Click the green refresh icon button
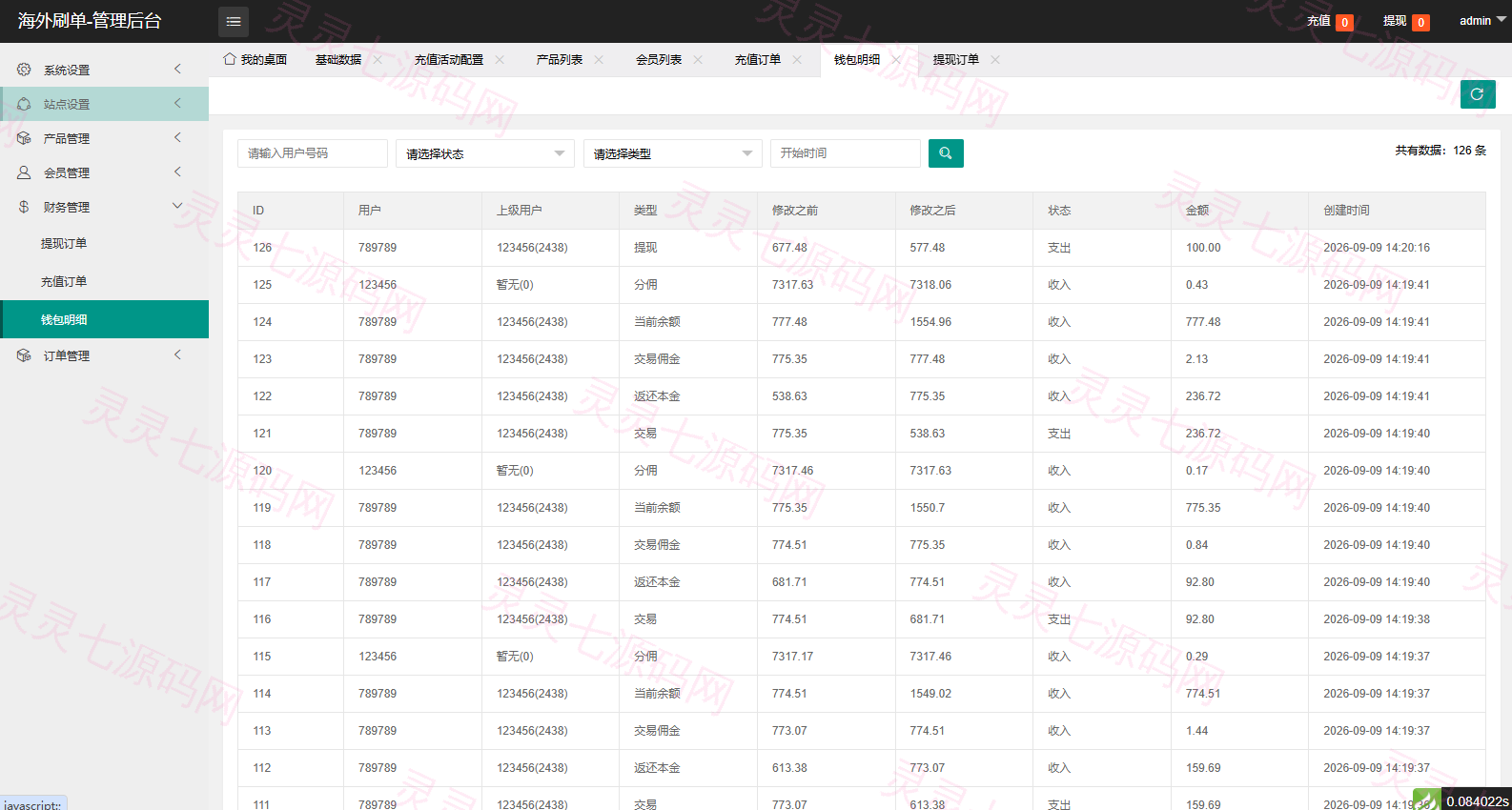The image size is (1512, 810). (x=1478, y=94)
